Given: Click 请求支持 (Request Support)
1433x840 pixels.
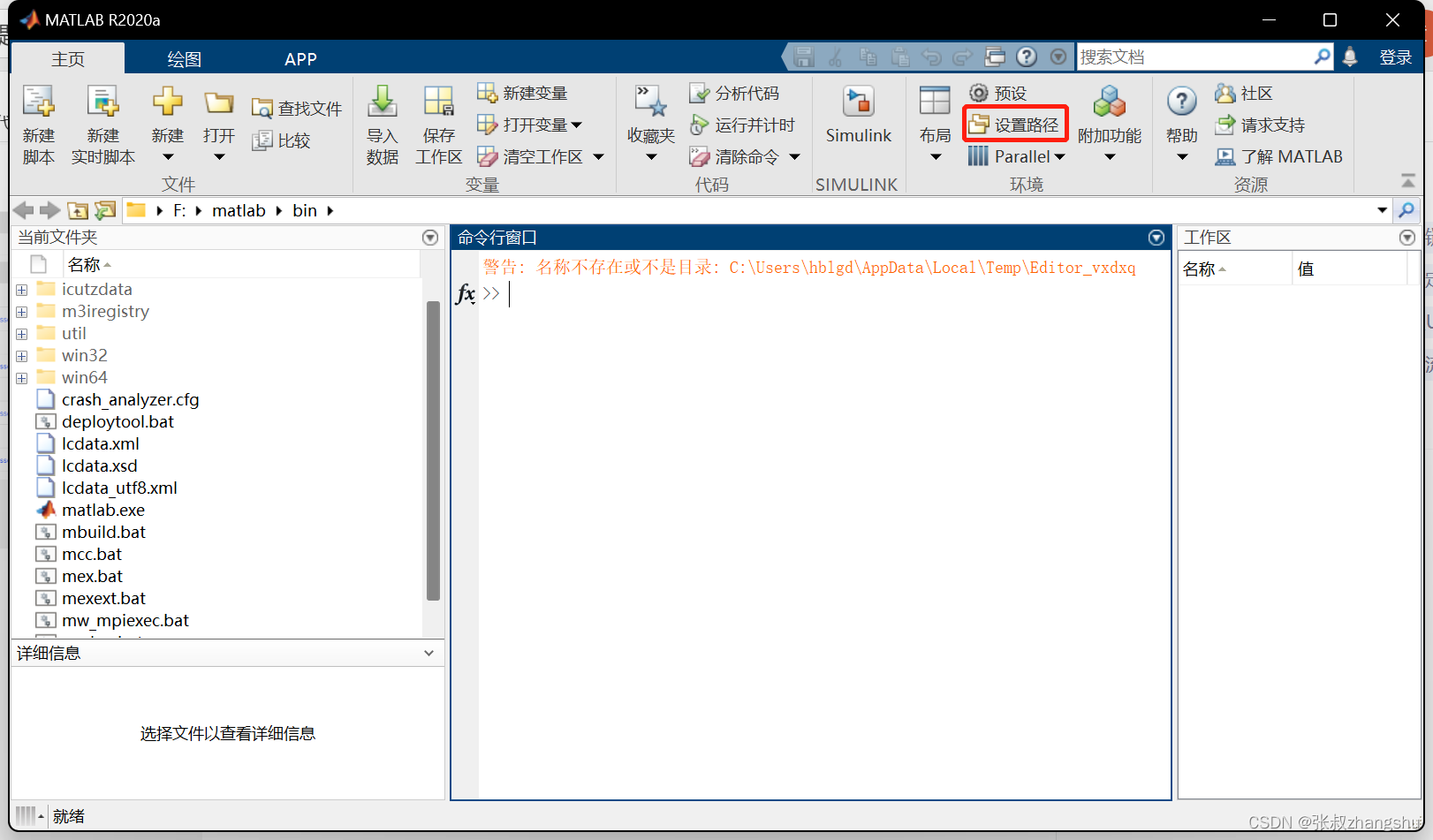Looking at the screenshot, I should point(1260,125).
